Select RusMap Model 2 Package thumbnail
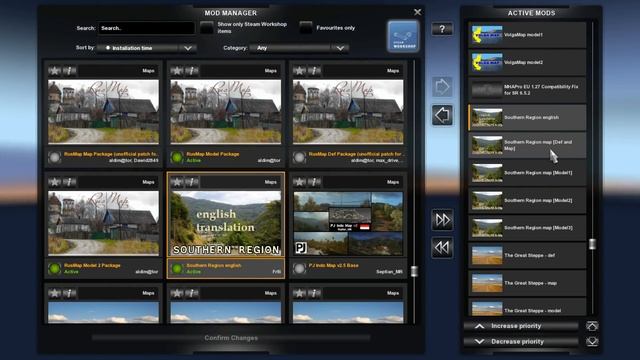The width and height of the screenshot is (640, 360). point(104,223)
